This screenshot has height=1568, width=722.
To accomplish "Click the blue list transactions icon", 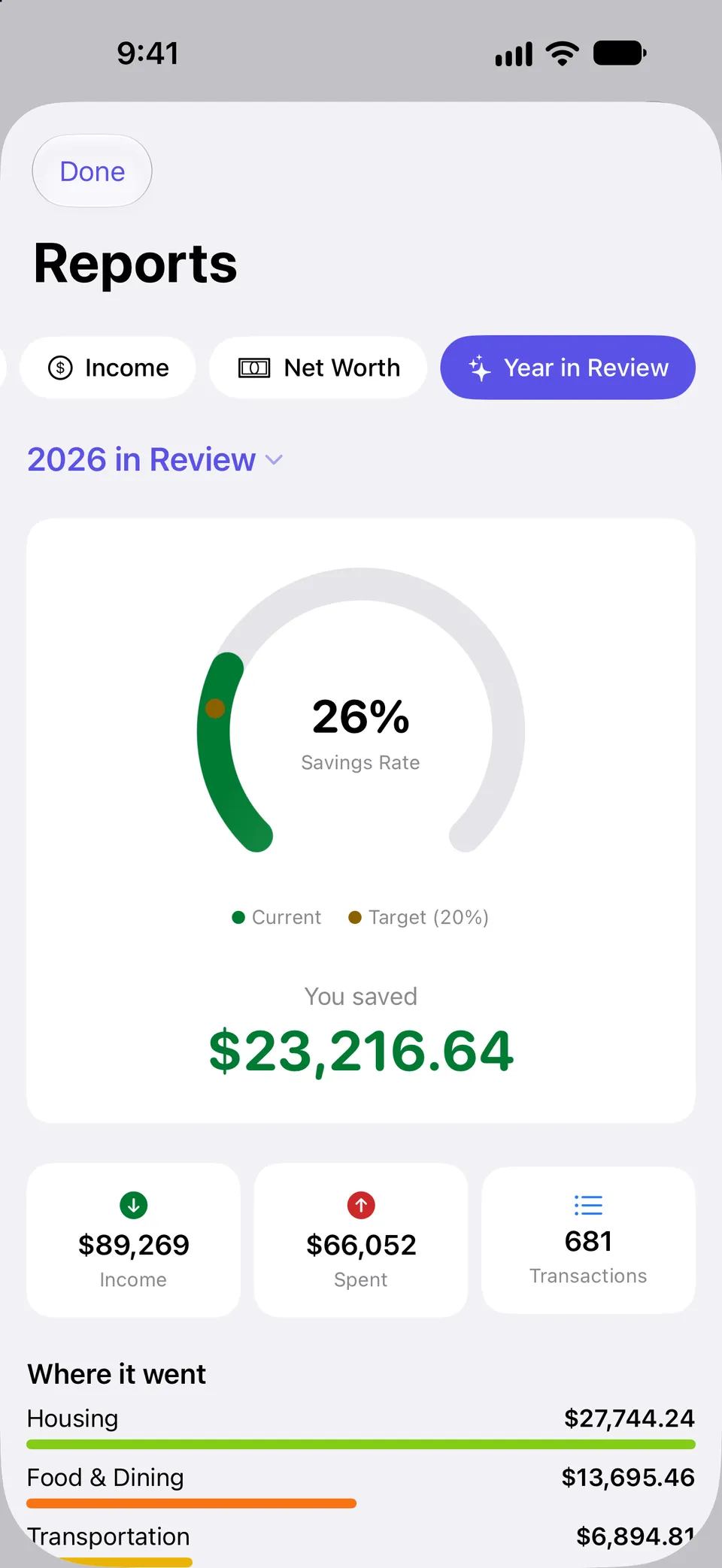I will point(588,1205).
